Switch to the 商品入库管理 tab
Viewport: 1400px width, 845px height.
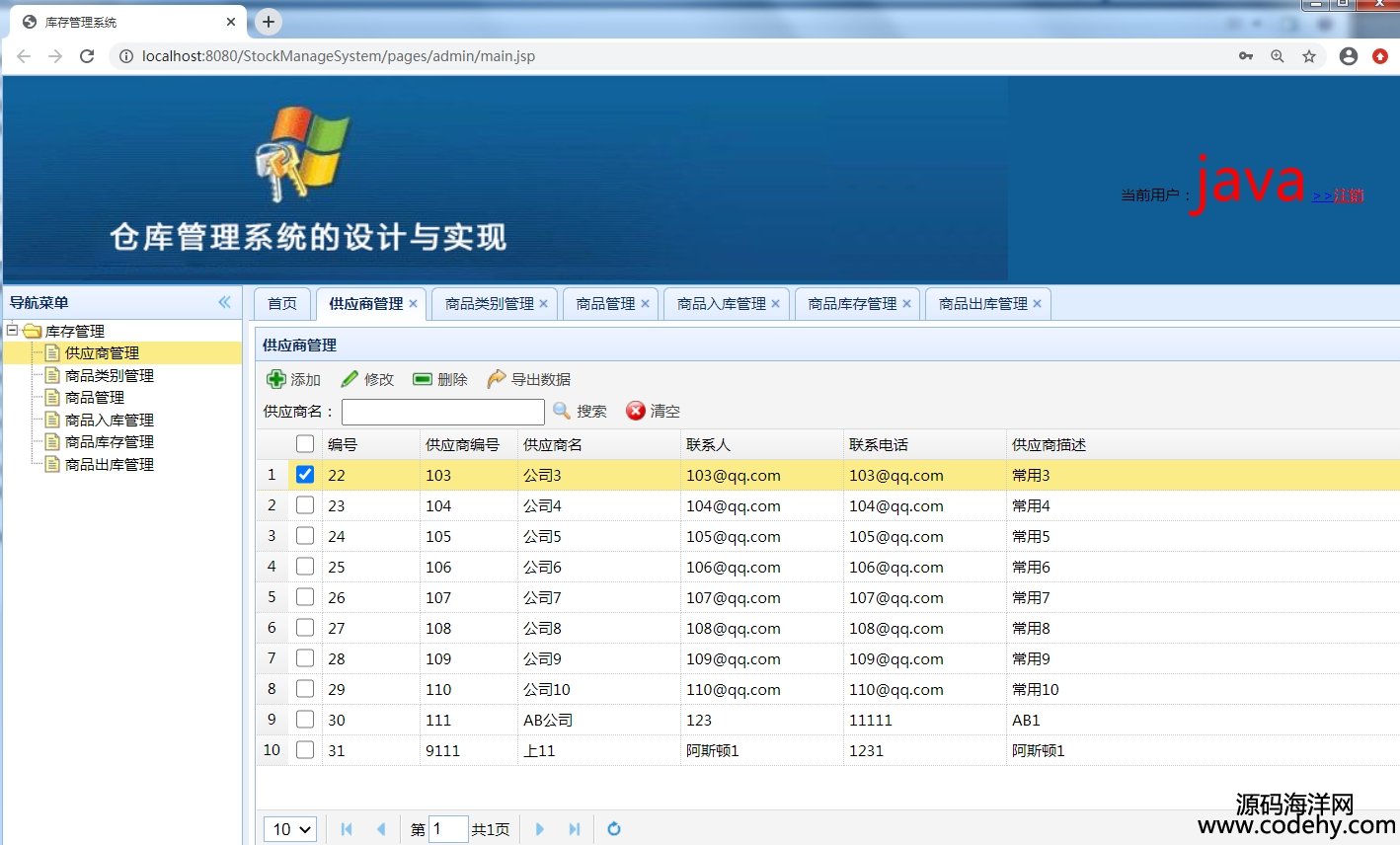click(721, 304)
